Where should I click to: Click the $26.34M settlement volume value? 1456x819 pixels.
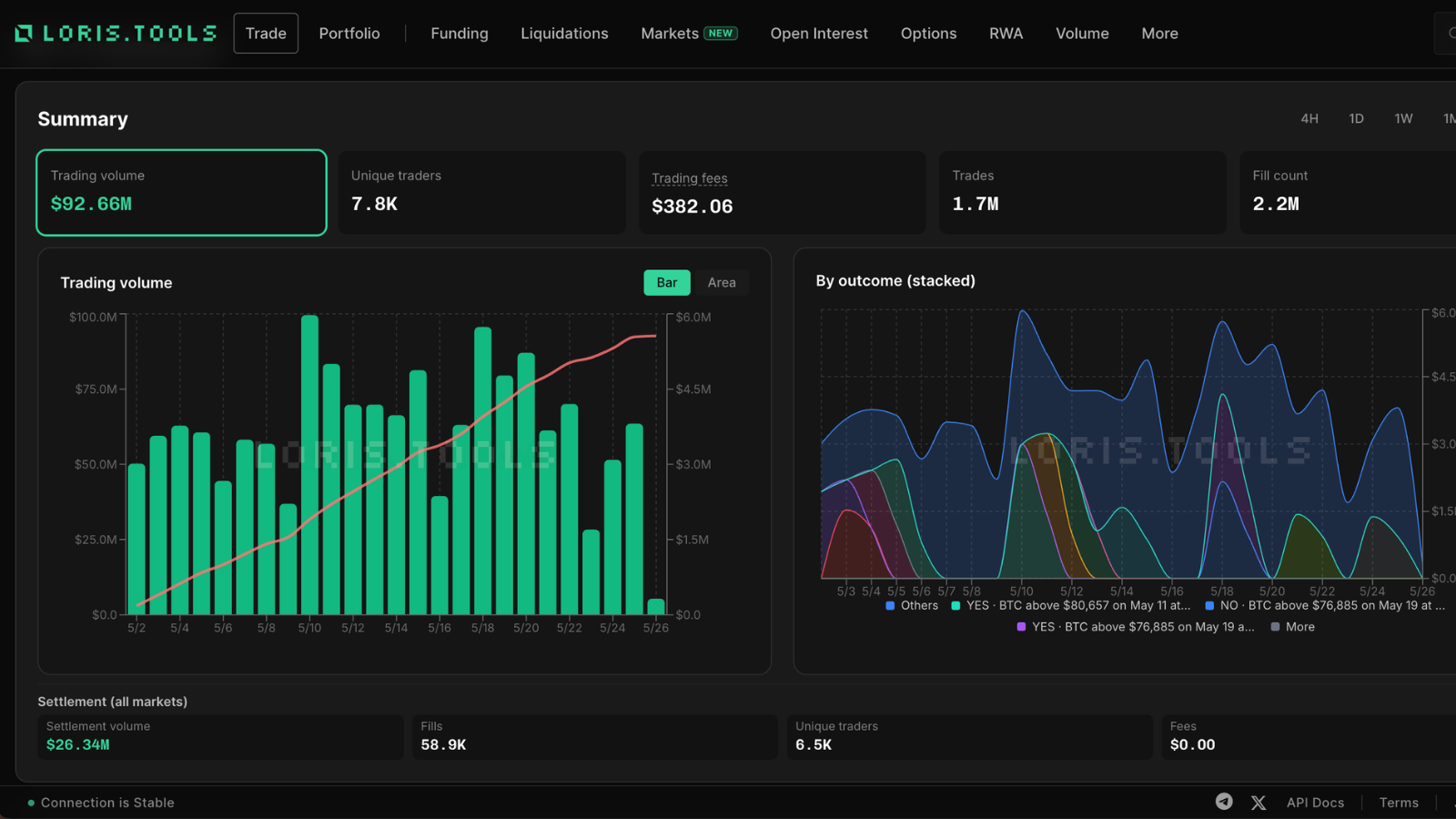coord(77,744)
